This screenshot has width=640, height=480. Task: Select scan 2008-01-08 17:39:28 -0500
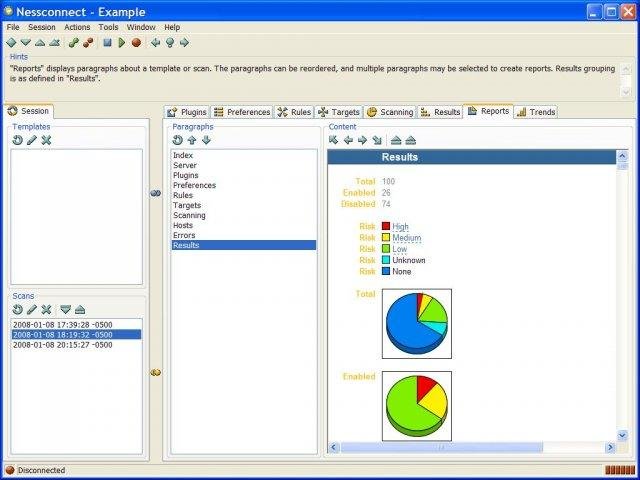(x=76, y=325)
